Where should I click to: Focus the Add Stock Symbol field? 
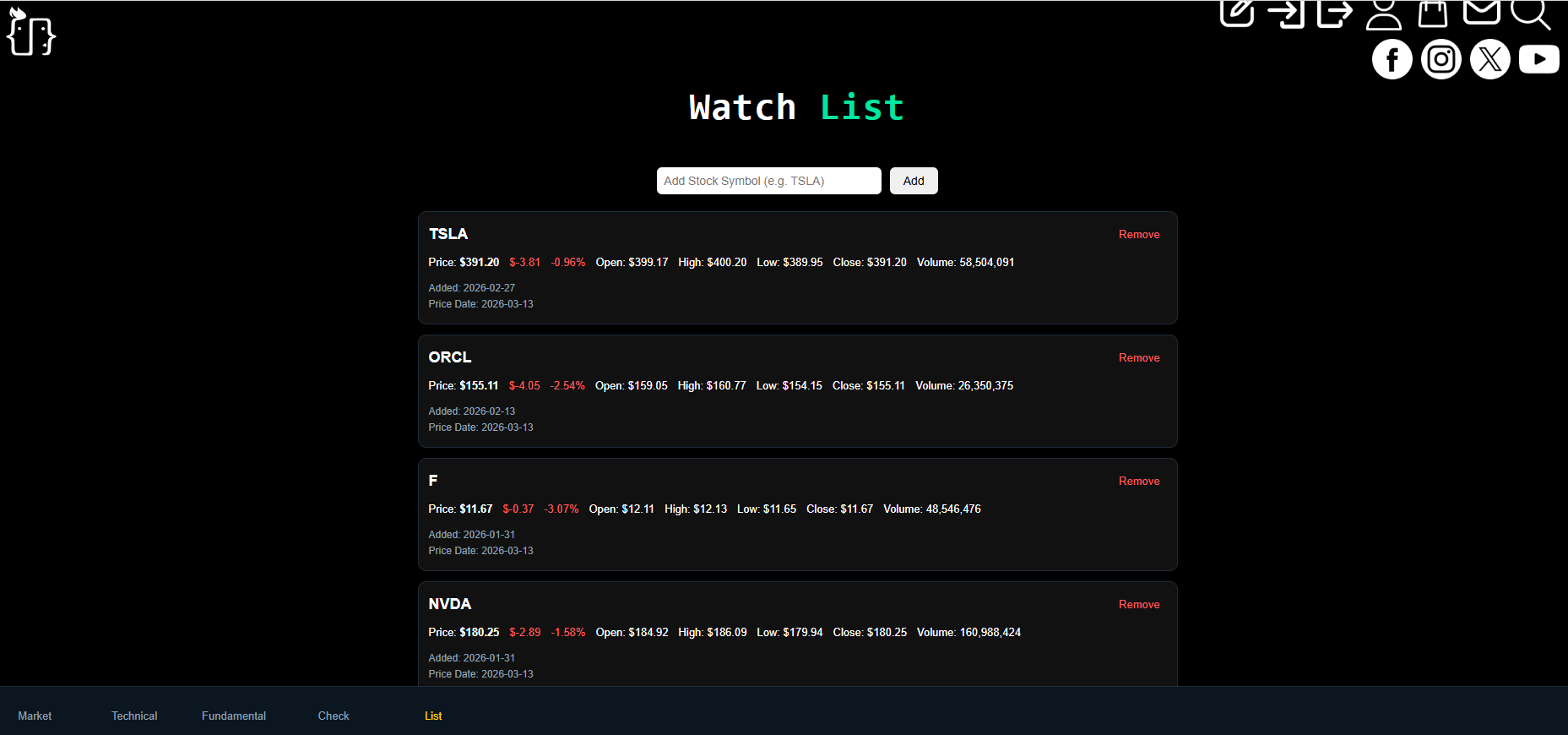point(769,181)
